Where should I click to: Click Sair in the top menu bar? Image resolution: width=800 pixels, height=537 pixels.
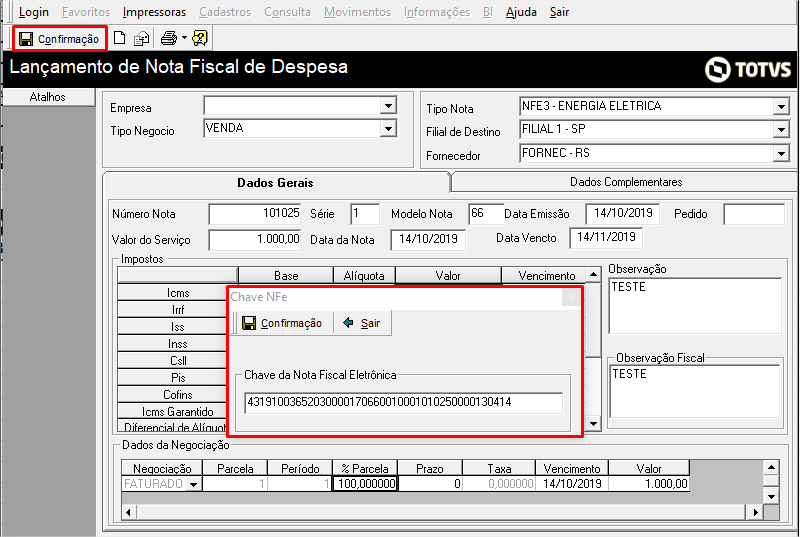point(559,12)
